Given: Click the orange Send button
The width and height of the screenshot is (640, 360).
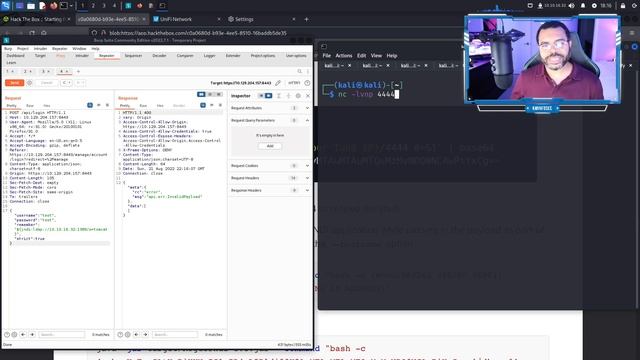Looking at the screenshot, I should (15, 83).
